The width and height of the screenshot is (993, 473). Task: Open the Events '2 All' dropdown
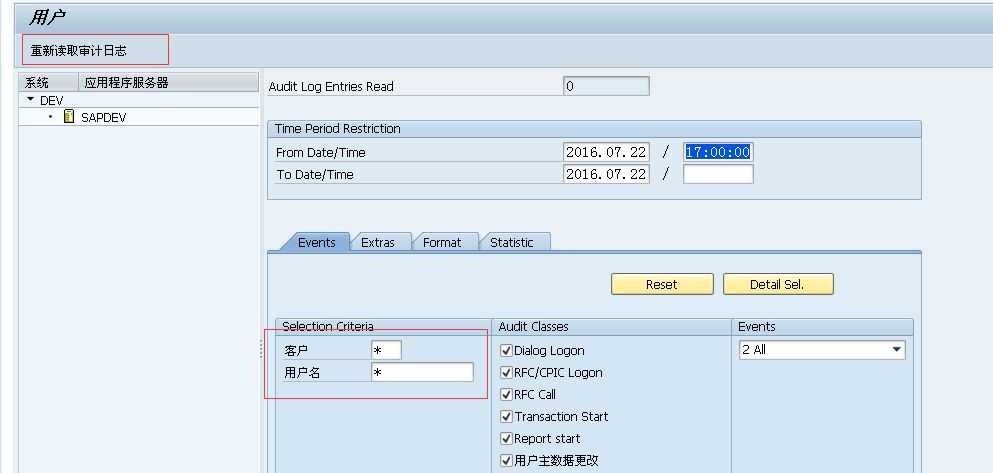[822, 350]
